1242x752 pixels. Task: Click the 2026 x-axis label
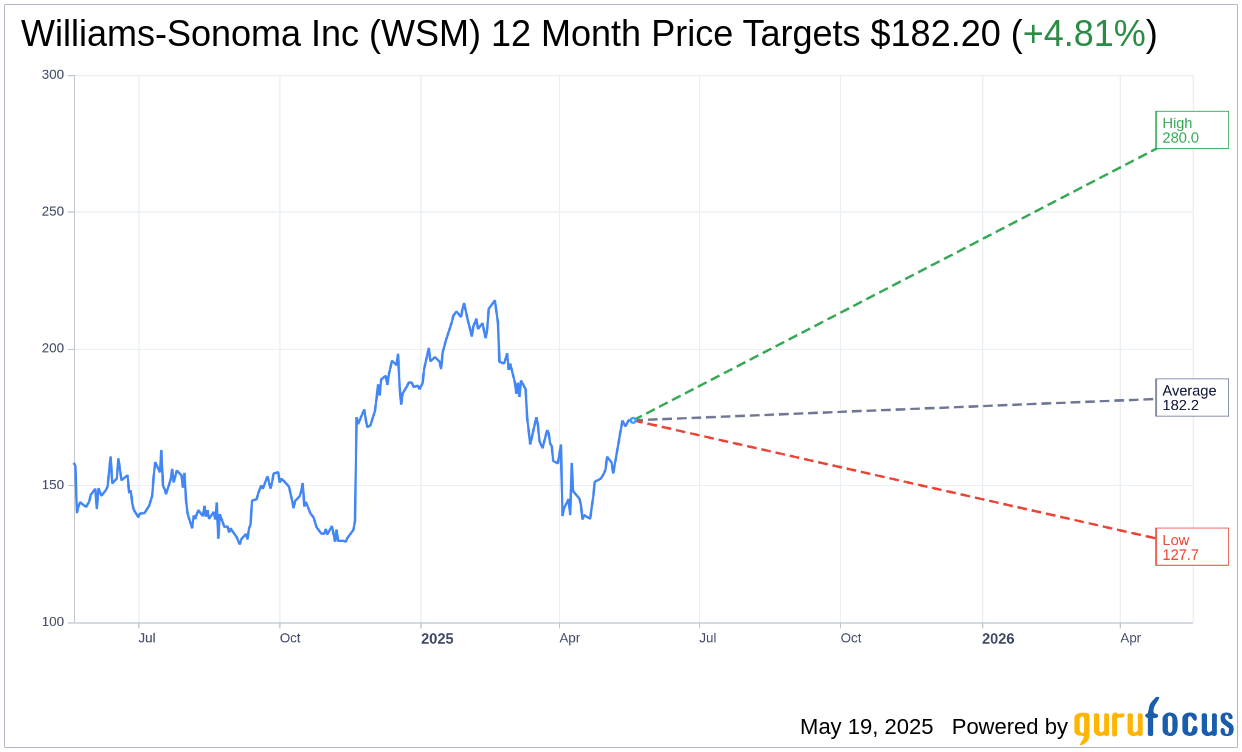(x=998, y=638)
